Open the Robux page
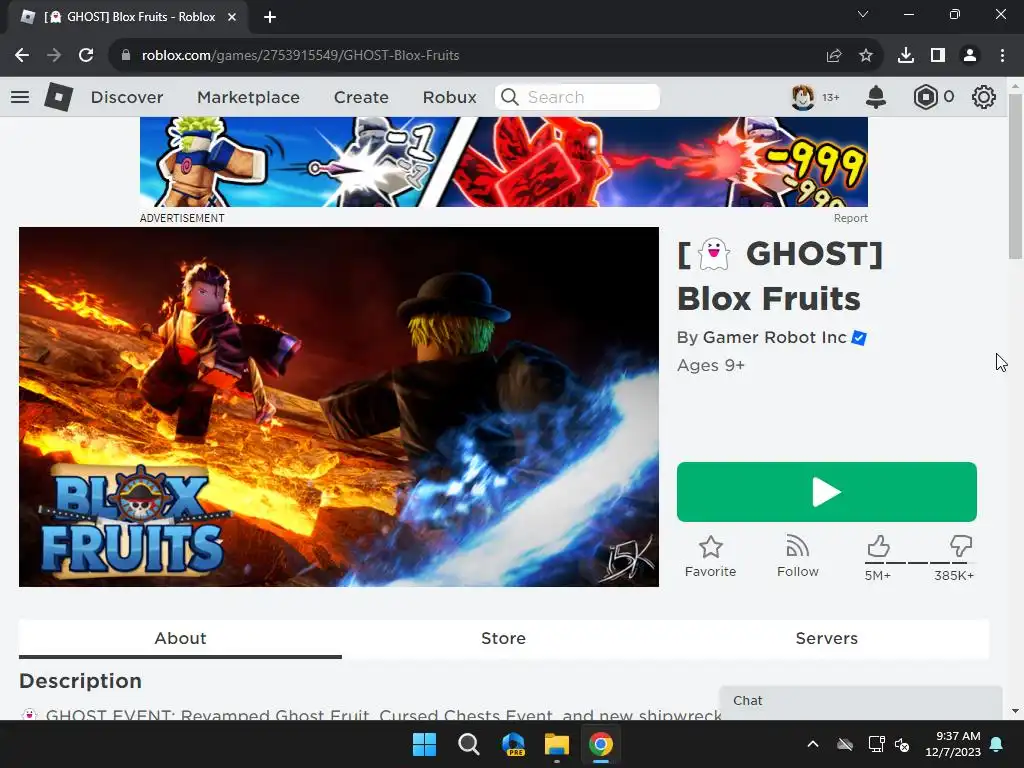Screen dimensions: 1024x768 (x=449, y=97)
